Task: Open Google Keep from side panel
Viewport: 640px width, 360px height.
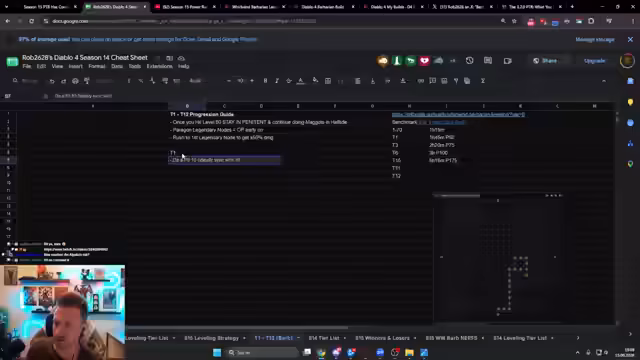Action: point(630,102)
